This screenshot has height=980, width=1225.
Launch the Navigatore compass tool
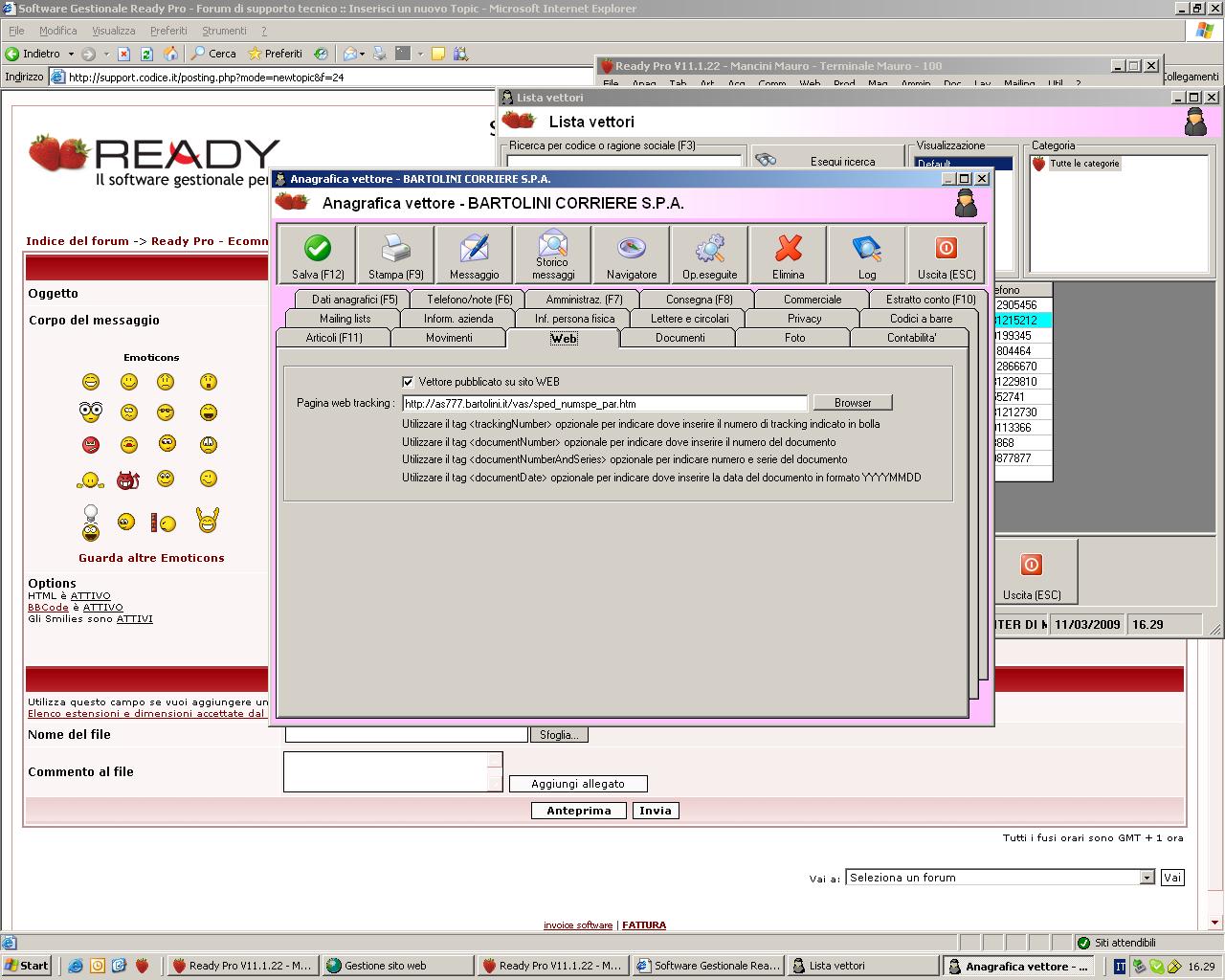pos(632,255)
